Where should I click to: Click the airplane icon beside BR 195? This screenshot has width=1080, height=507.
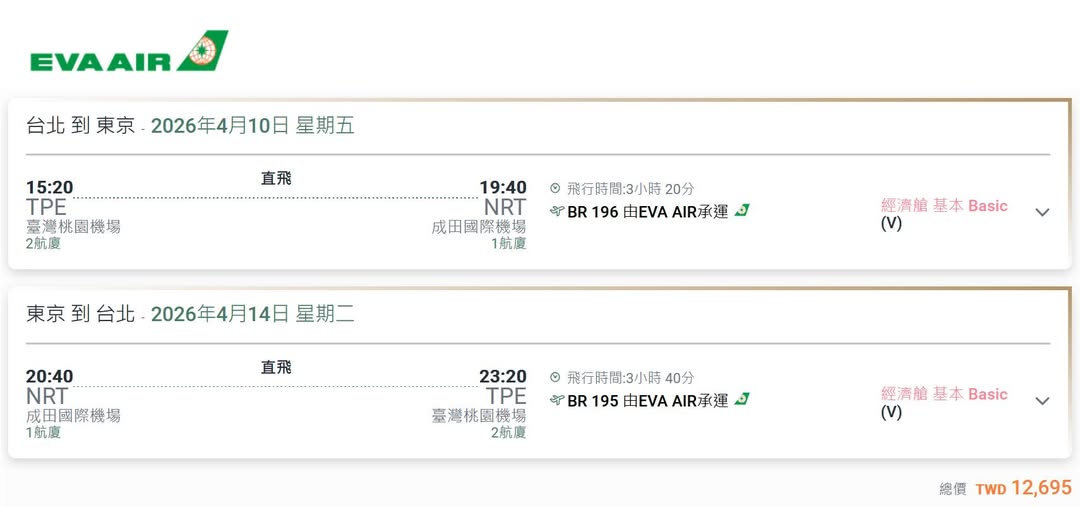pos(557,400)
